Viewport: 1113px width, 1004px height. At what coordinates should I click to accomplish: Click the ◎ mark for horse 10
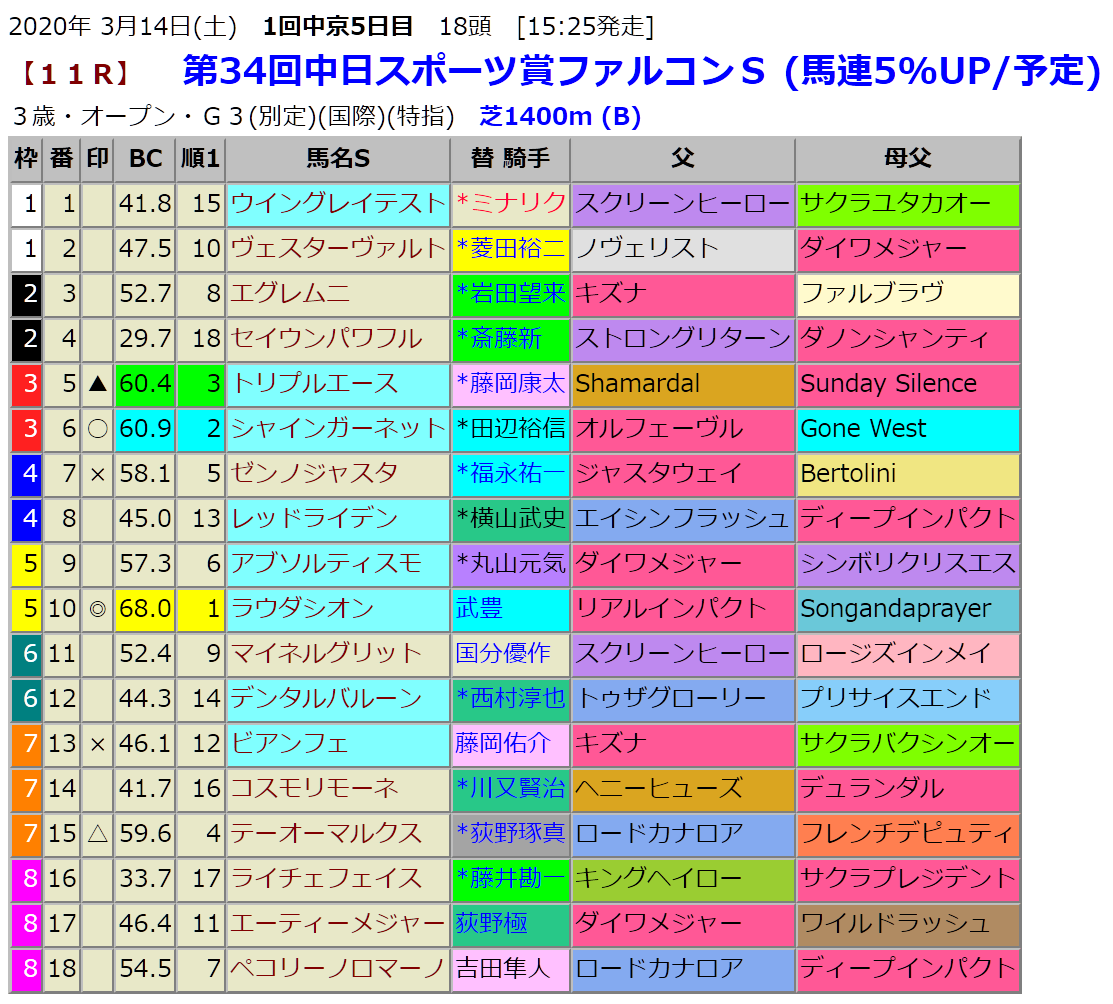[97, 608]
